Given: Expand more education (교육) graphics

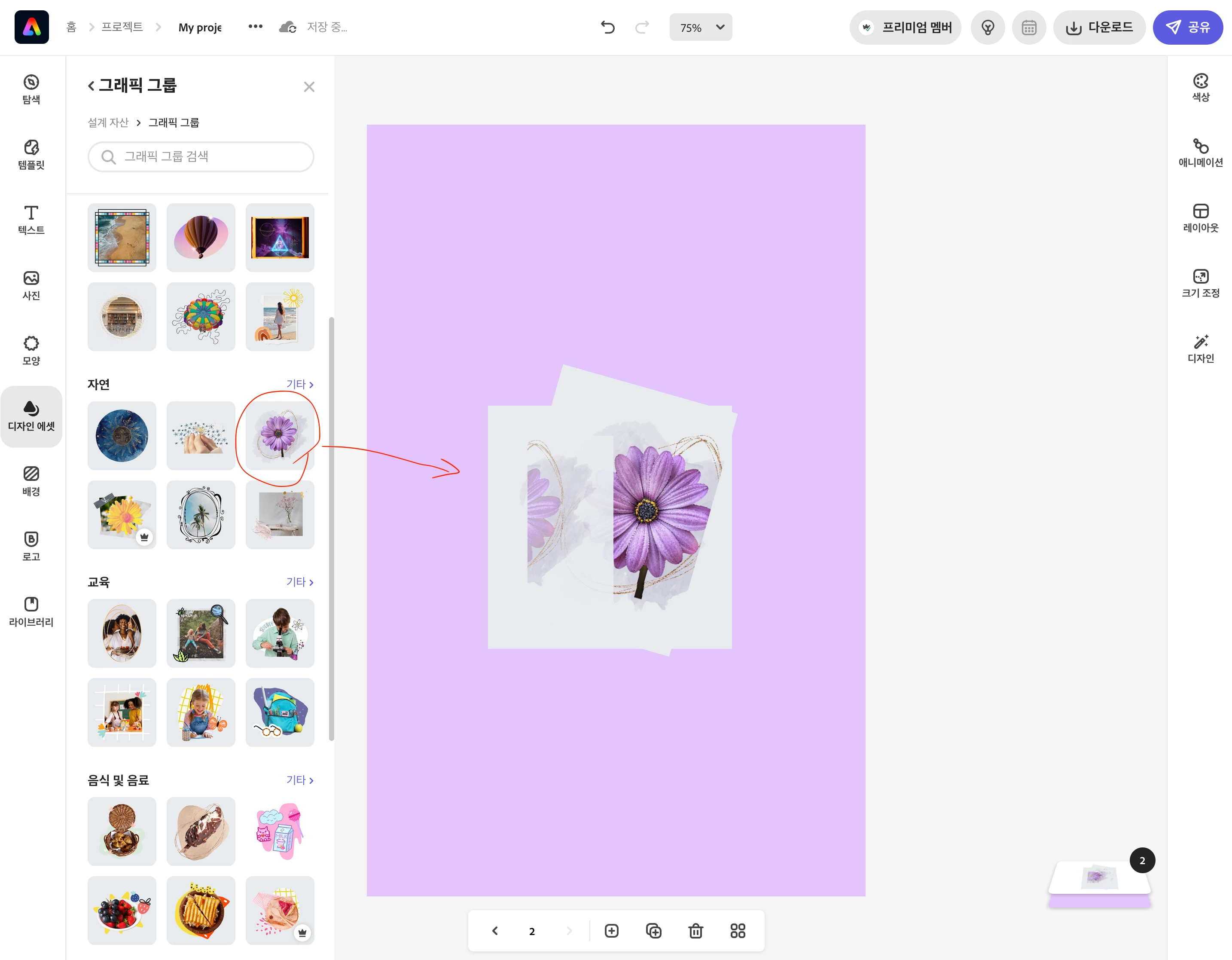Looking at the screenshot, I should (299, 582).
